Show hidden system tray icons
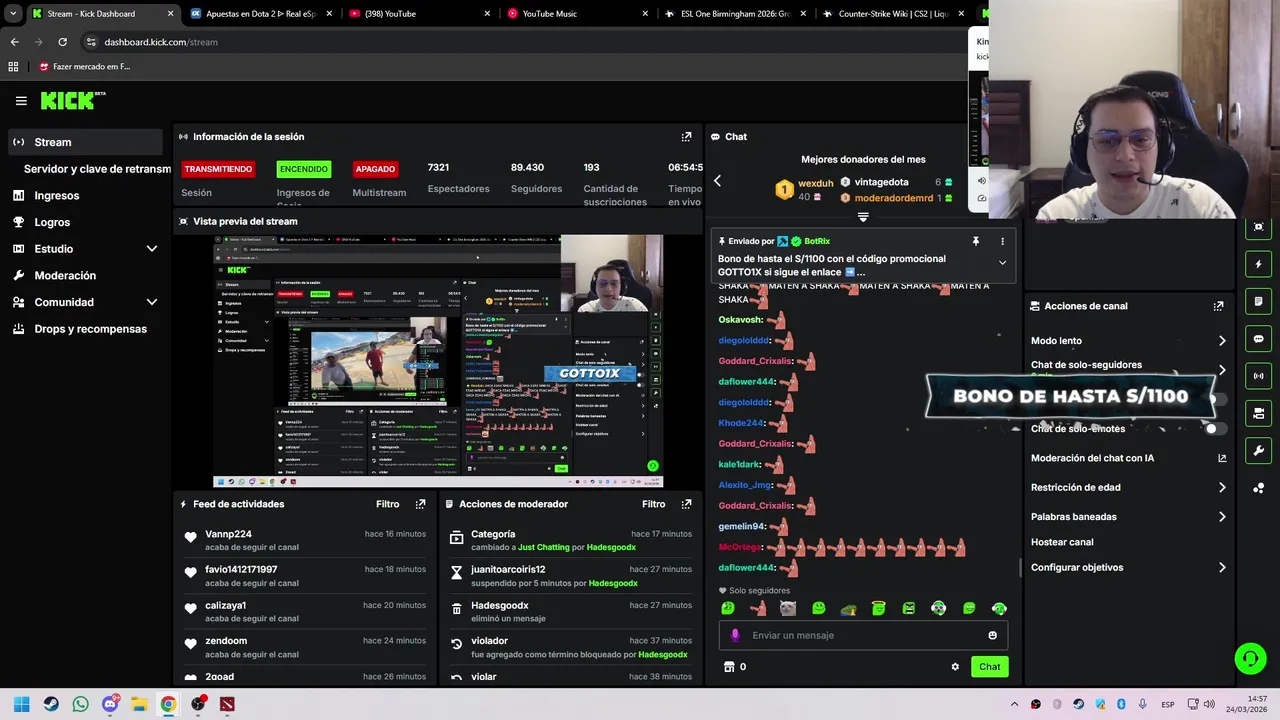Screen dimensions: 1280x720 tap(1014, 704)
